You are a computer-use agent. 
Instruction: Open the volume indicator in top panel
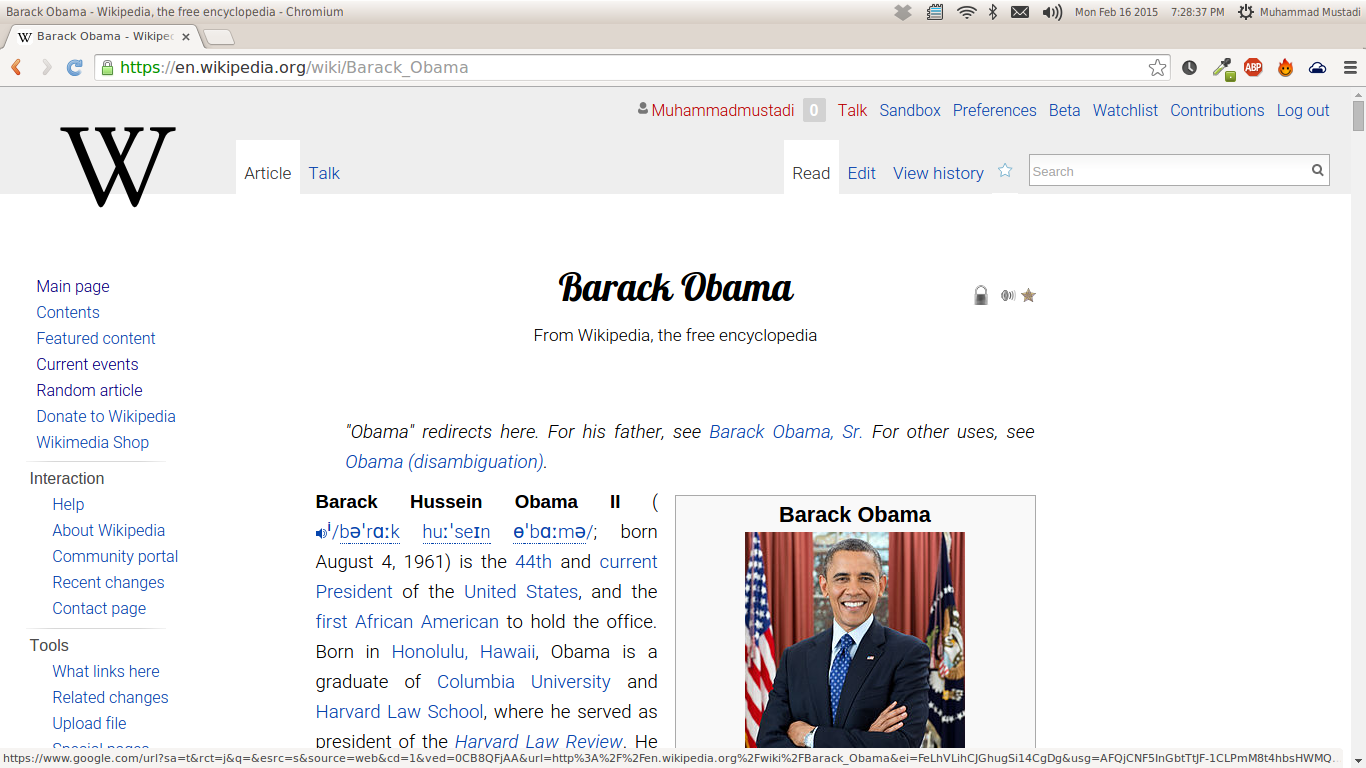tap(1052, 12)
